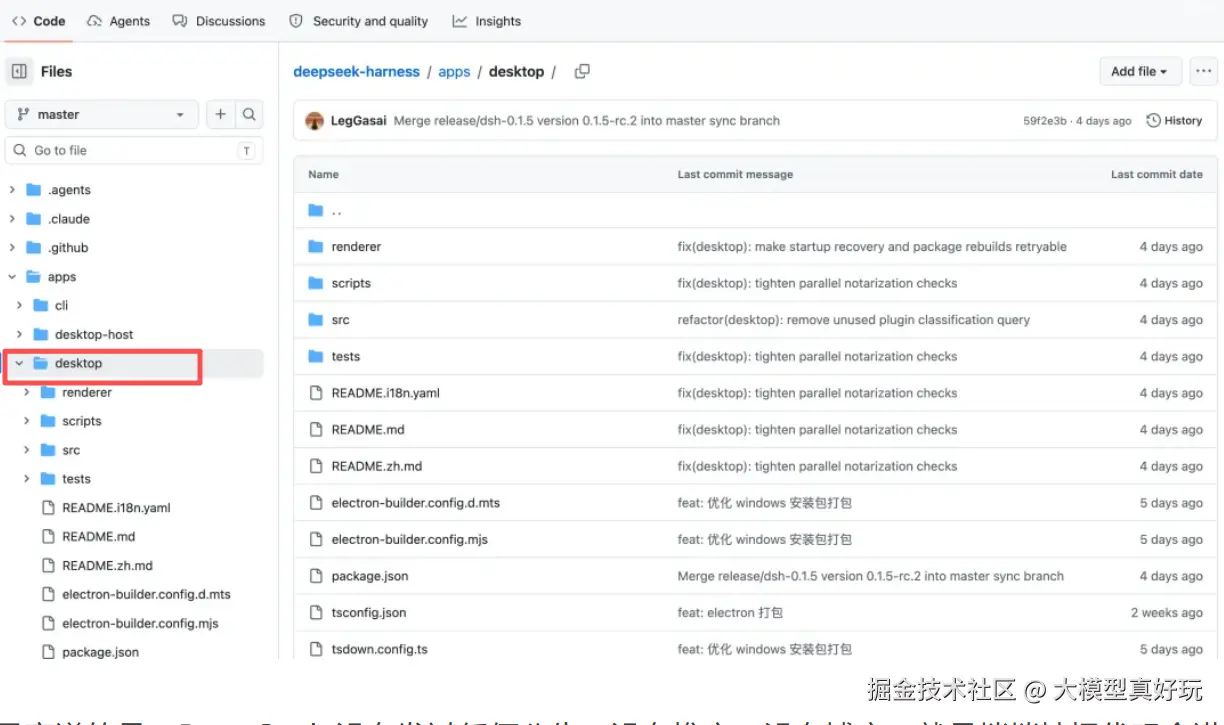Expand the .github folder in tree

tap(12, 248)
